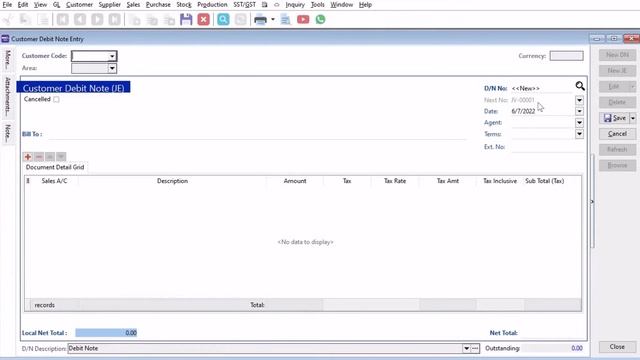Expand the Customer Code dropdown
640x360 pixels.
pos(112,56)
